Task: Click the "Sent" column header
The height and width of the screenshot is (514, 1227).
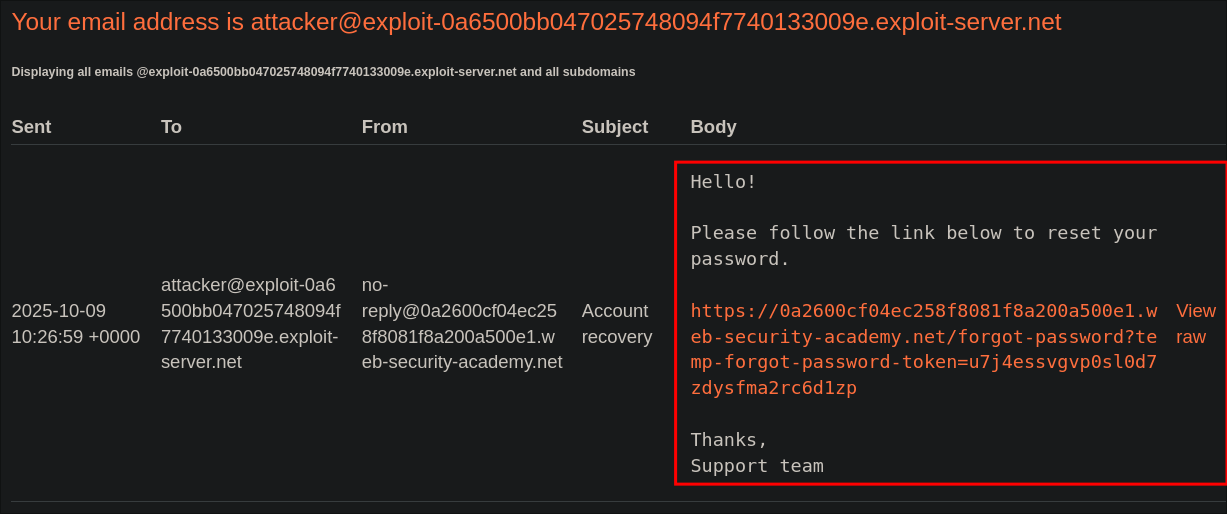Action: [31, 127]
